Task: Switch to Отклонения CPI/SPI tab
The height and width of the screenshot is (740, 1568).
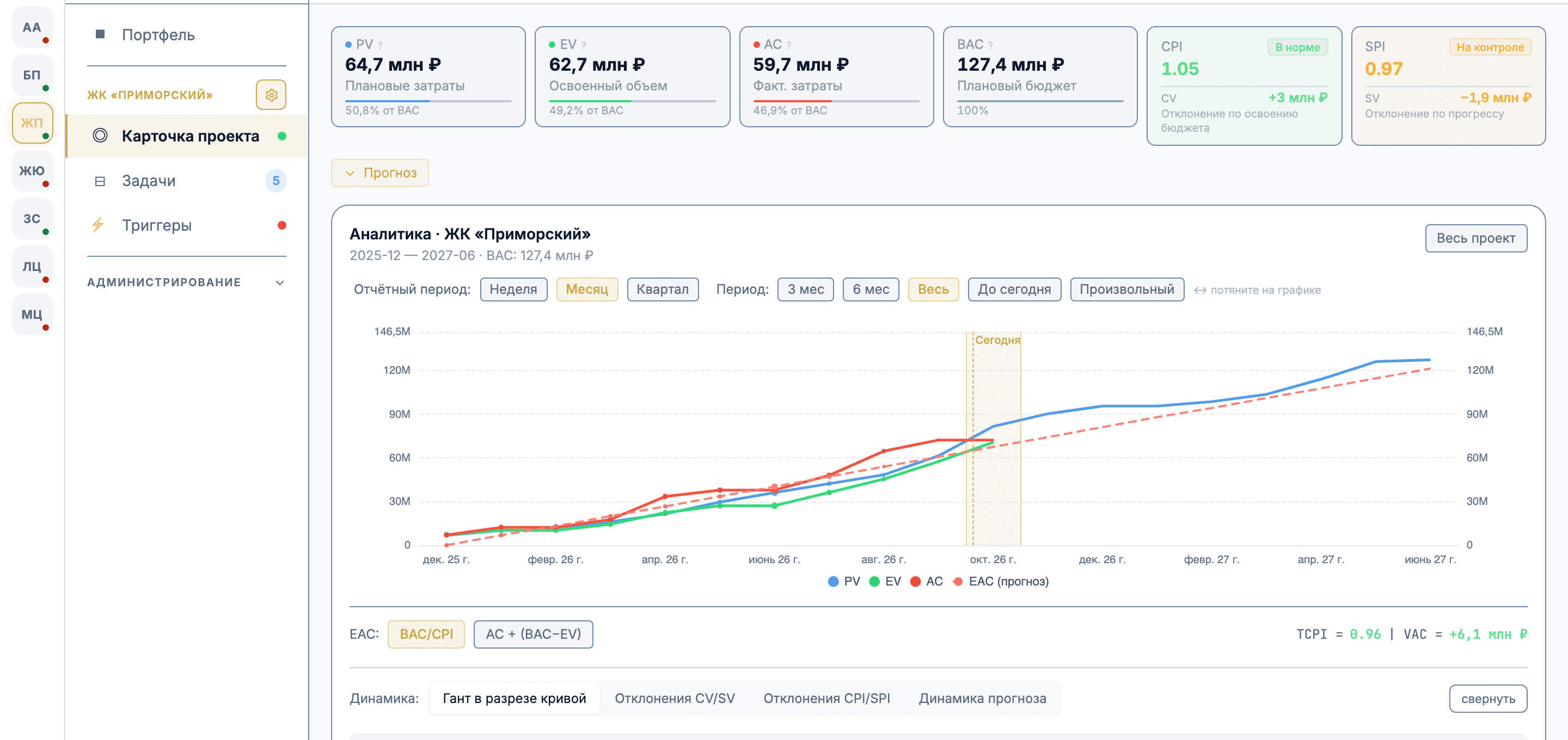Action: point(826,699)
